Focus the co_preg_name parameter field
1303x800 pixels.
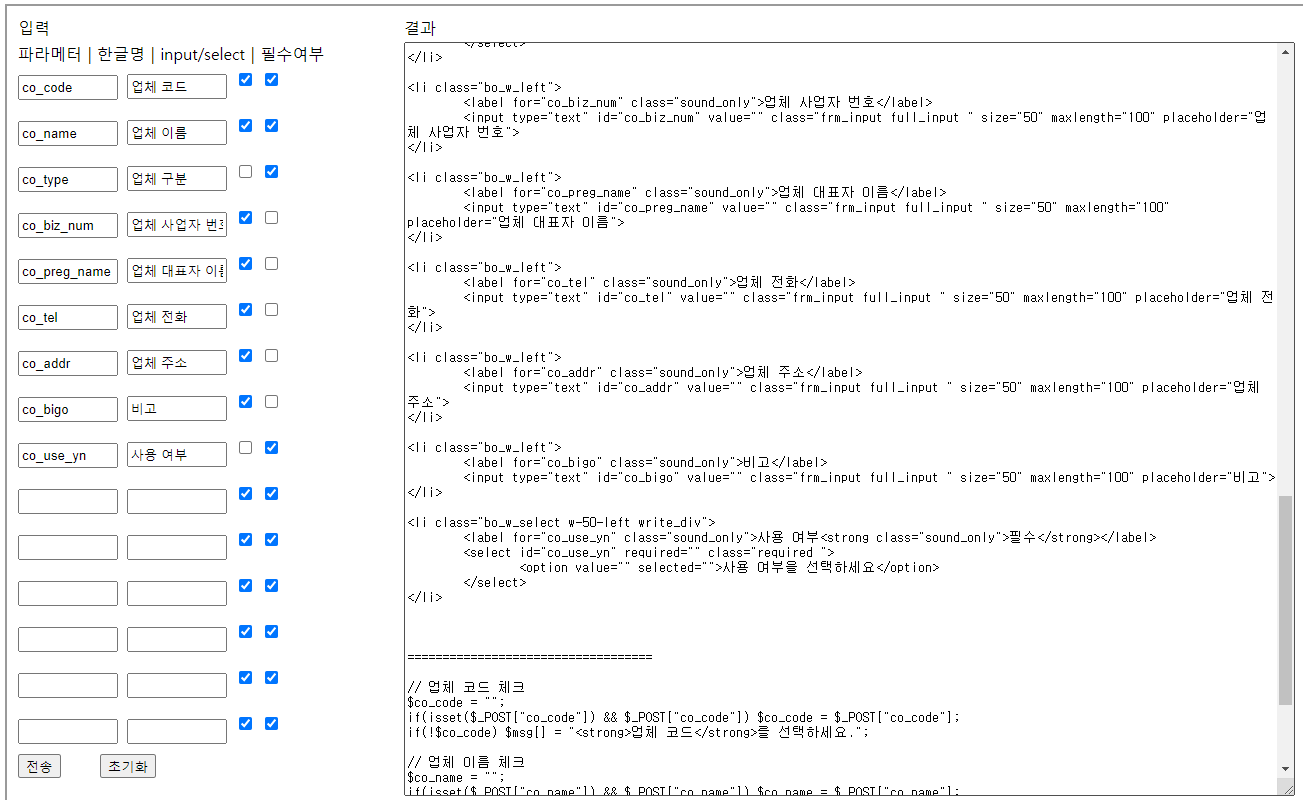point(68,271)
